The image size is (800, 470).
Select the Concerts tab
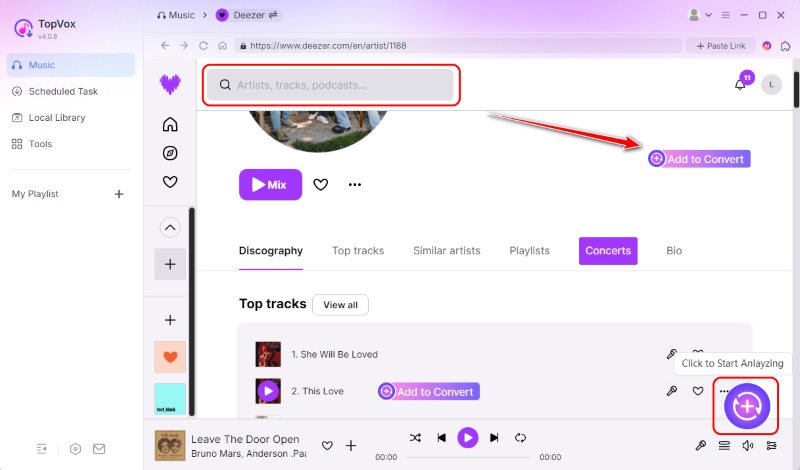(x=608, y=251)
